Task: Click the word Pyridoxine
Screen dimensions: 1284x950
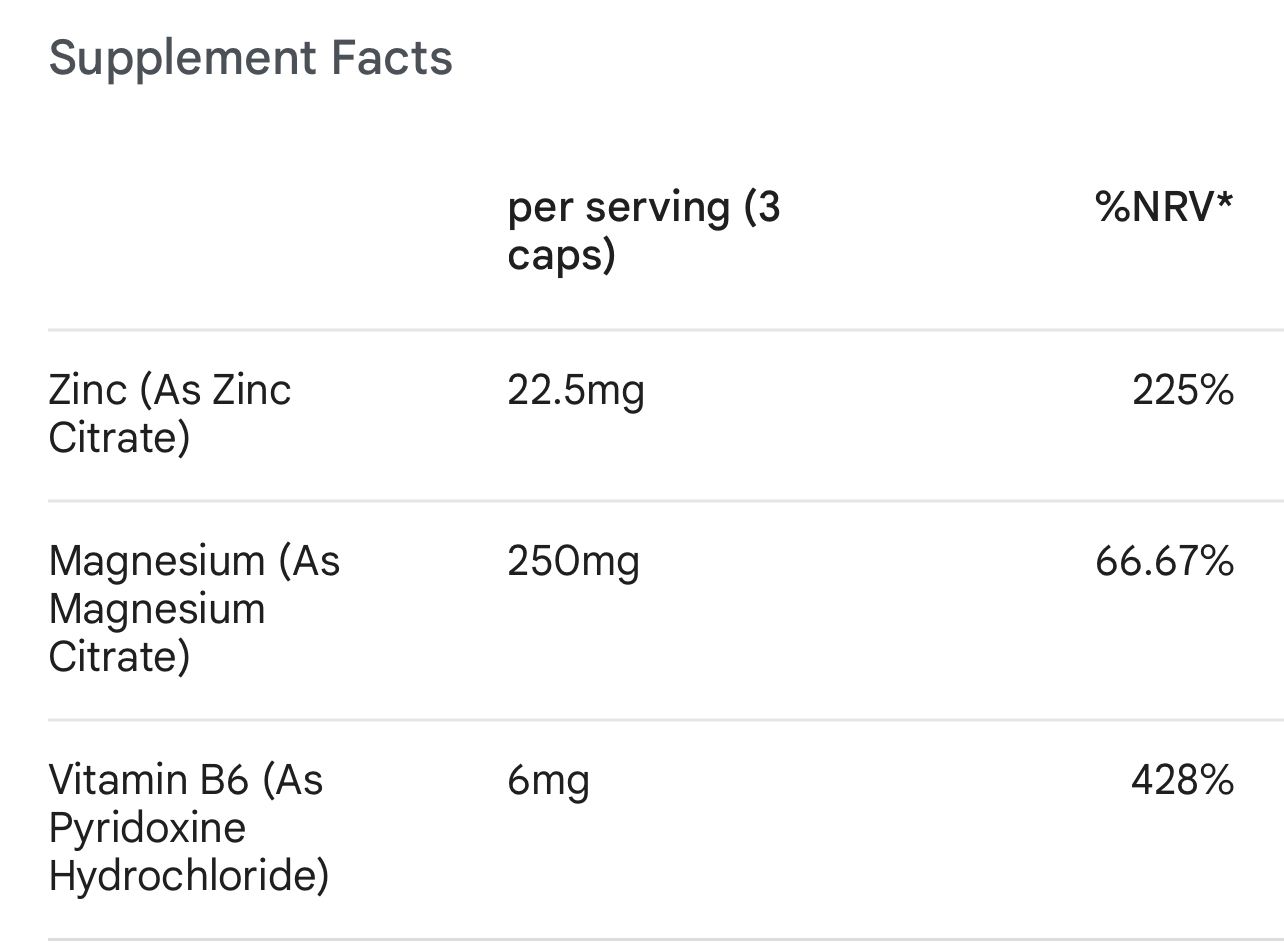Action: coord(147,828)
